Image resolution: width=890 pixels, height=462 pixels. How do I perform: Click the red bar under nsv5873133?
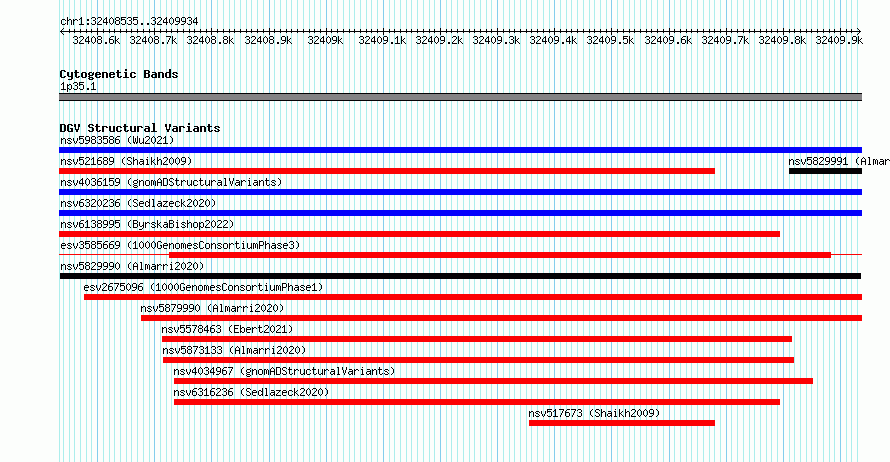coord(478,360)
